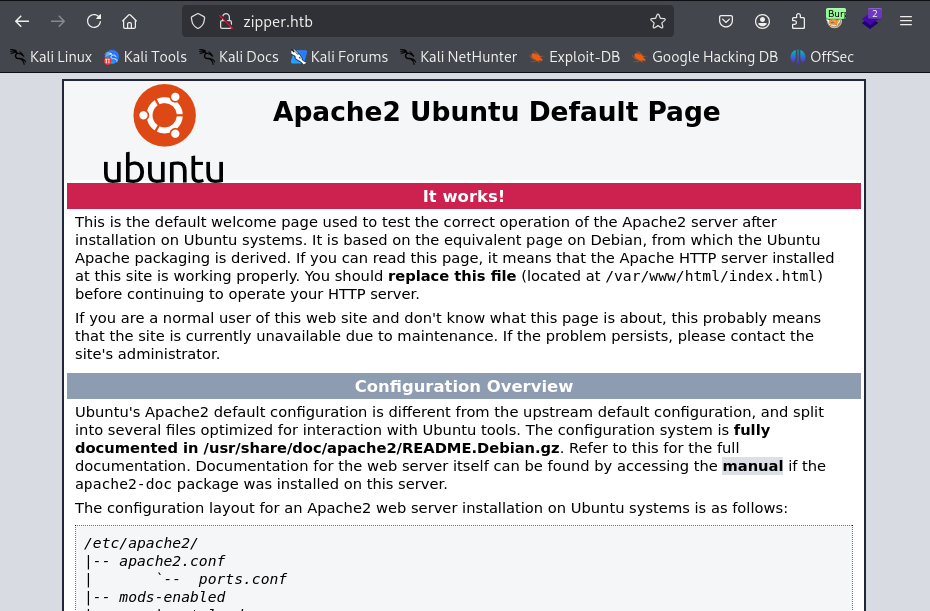930x611 pixels.
Task: Open the Google Hacking DB bookmark
Action: pos(705,57)
